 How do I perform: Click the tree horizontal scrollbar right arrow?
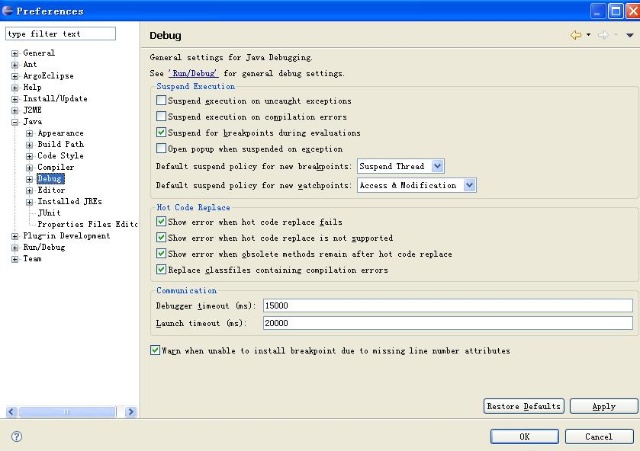[131, 411]
